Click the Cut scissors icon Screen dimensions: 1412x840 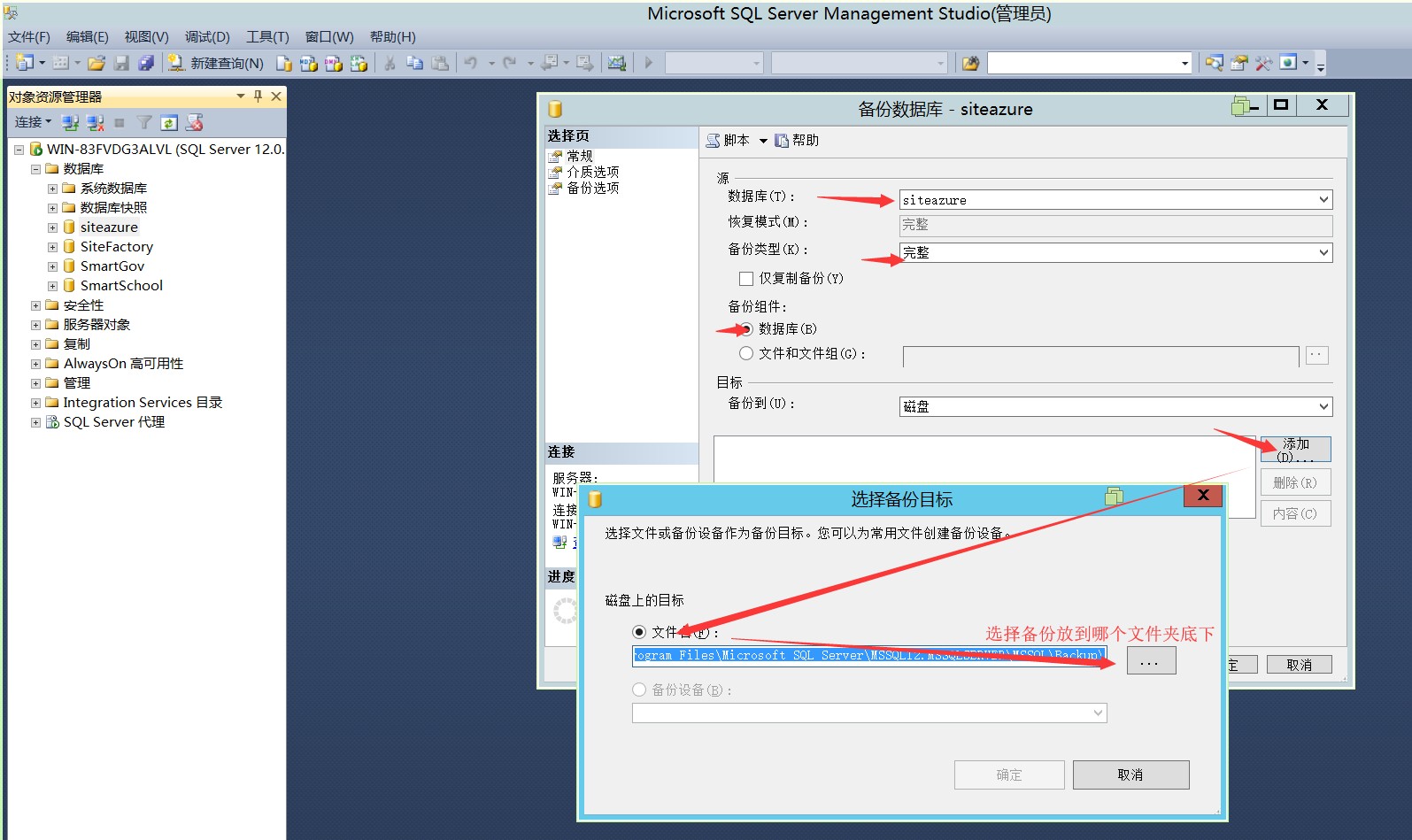pos(390,63)
